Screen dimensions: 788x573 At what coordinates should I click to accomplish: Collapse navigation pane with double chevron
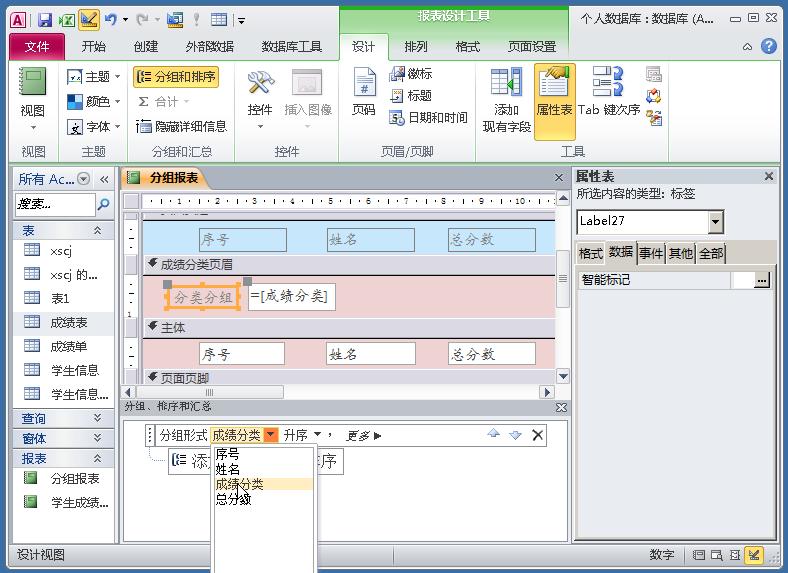click(x=104, y=179)
